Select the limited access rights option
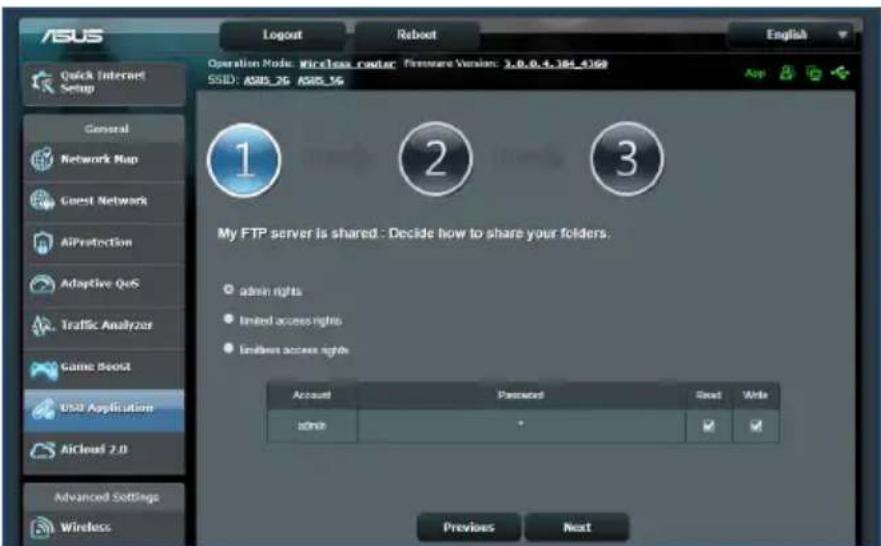The height and width of the screenshot is (546, 881). click(x=228, y=319)
